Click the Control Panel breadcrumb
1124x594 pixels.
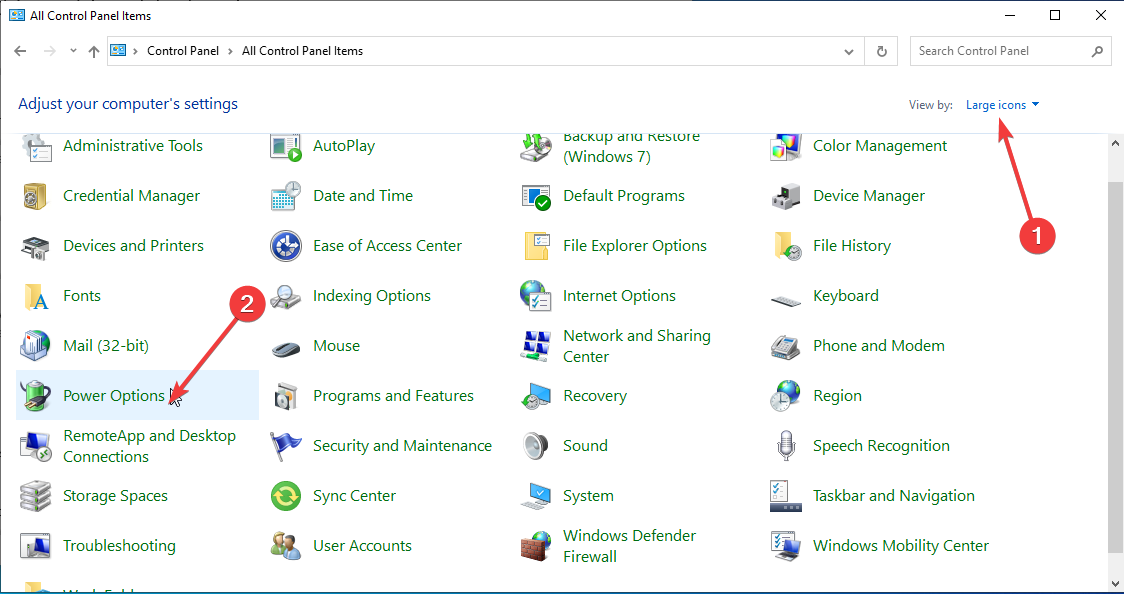coord(183,51)
